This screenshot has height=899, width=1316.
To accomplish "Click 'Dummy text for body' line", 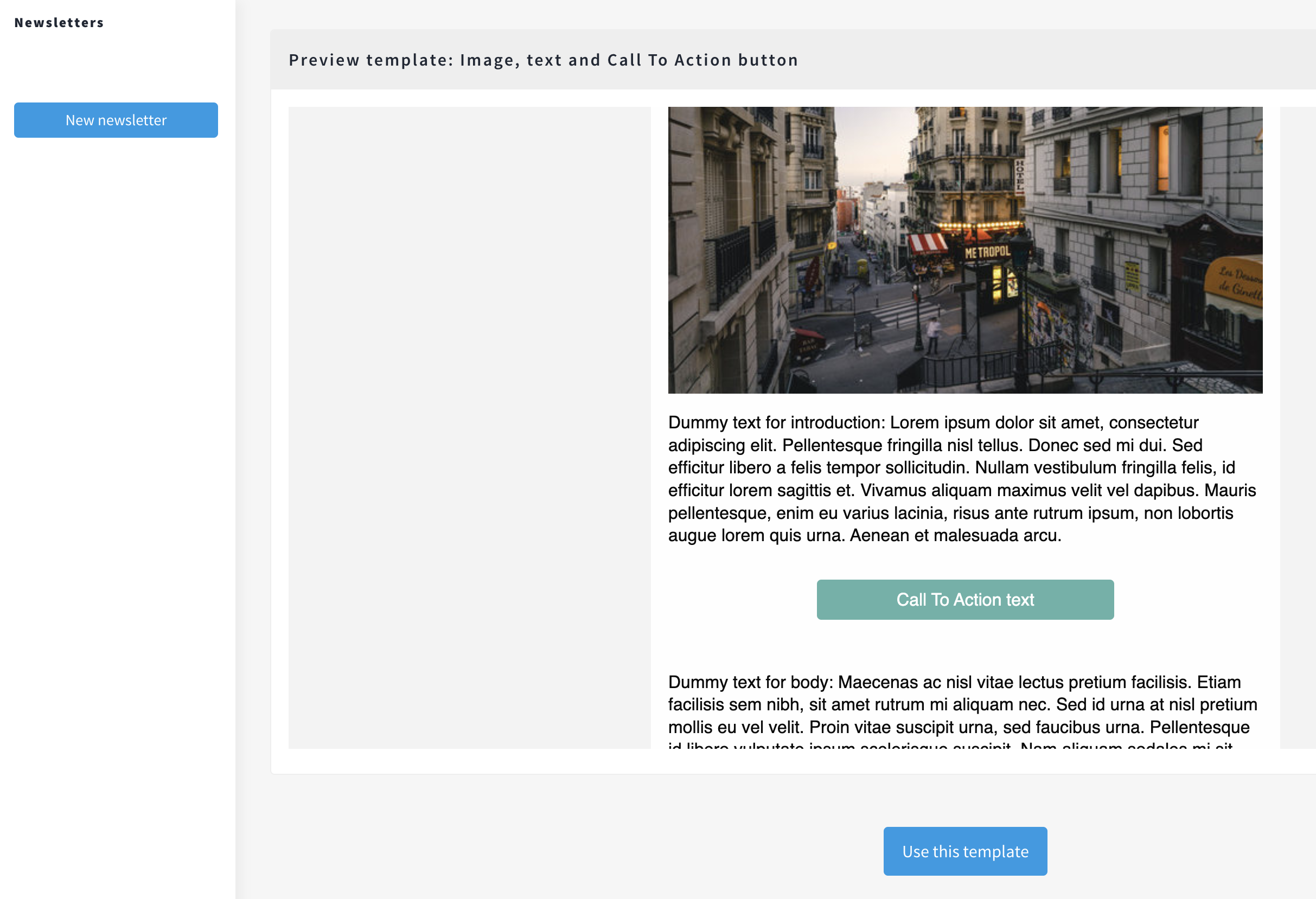I will tap(750, 682).
